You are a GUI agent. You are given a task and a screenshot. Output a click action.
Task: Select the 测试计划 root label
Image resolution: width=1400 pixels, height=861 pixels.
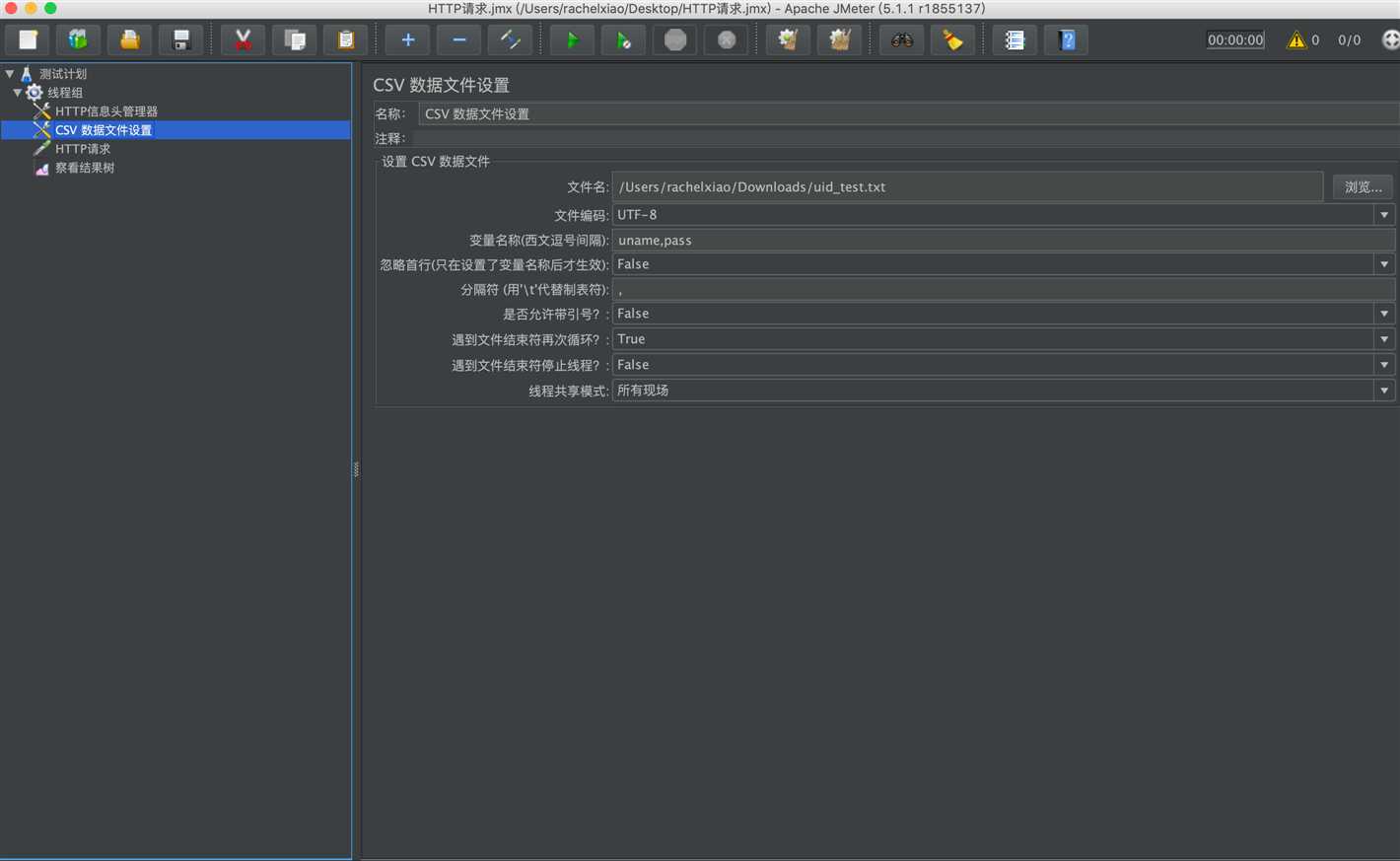click(63, 74)
